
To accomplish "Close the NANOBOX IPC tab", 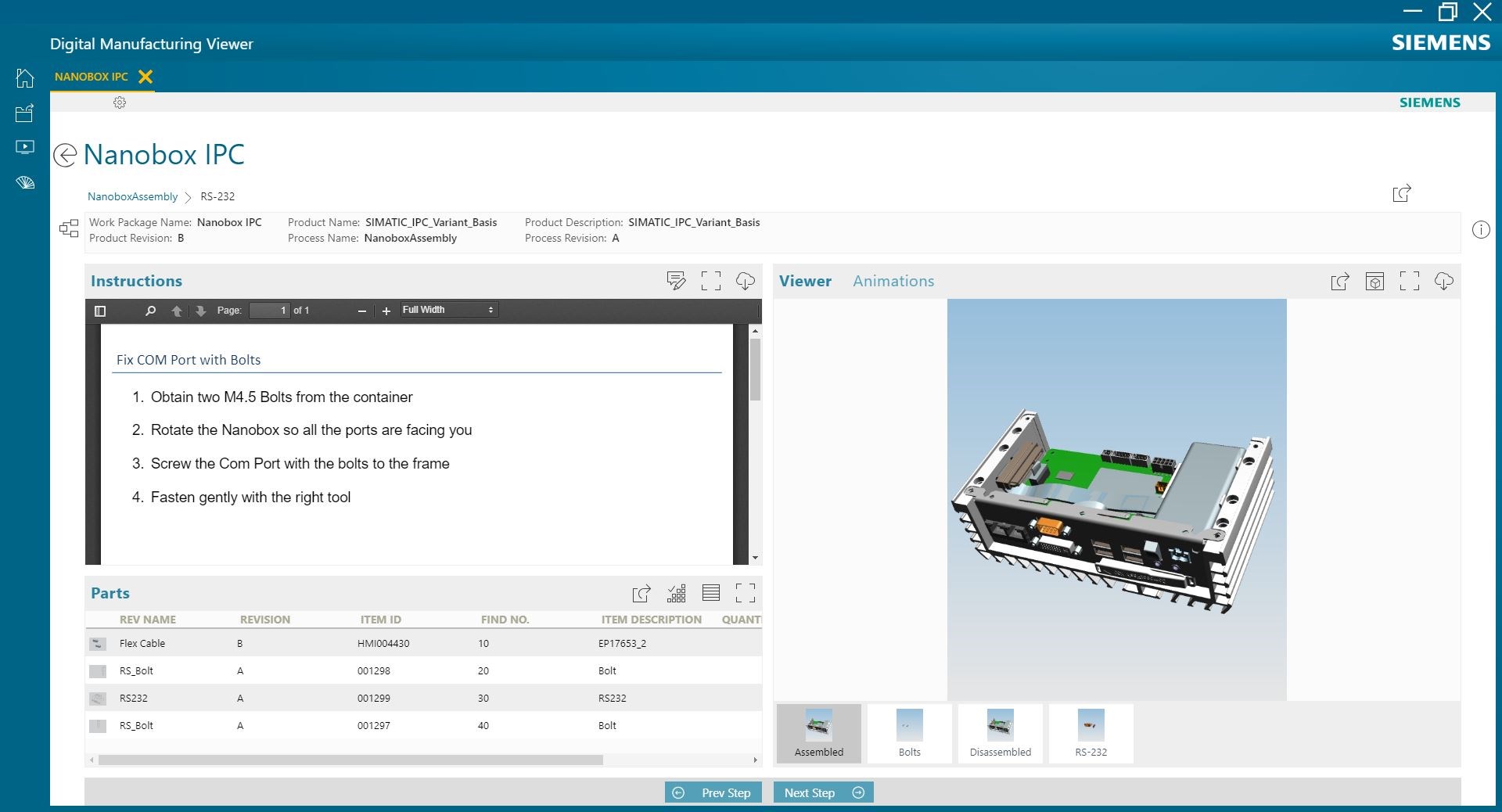I will [146, 76].
